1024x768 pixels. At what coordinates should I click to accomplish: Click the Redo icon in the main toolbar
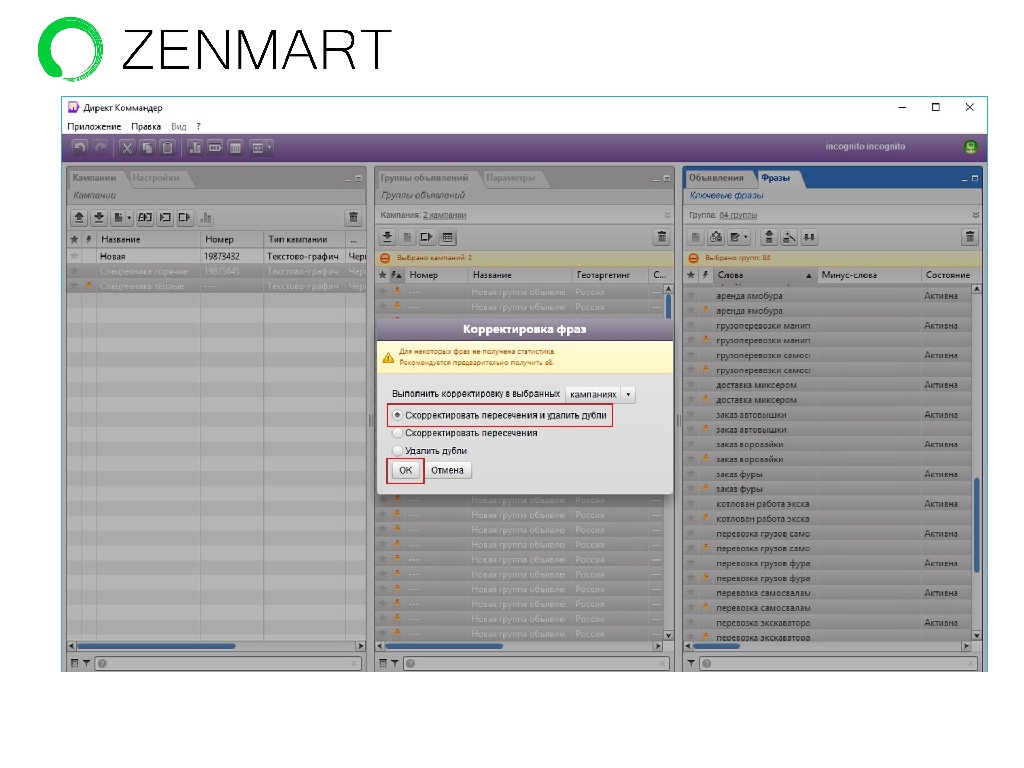pyautogui.click(x=100, y=148)
